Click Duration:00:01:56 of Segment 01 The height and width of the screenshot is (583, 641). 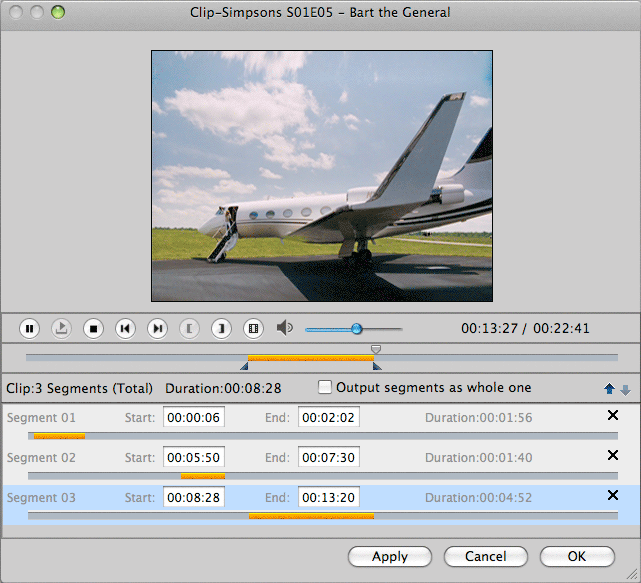478,417
